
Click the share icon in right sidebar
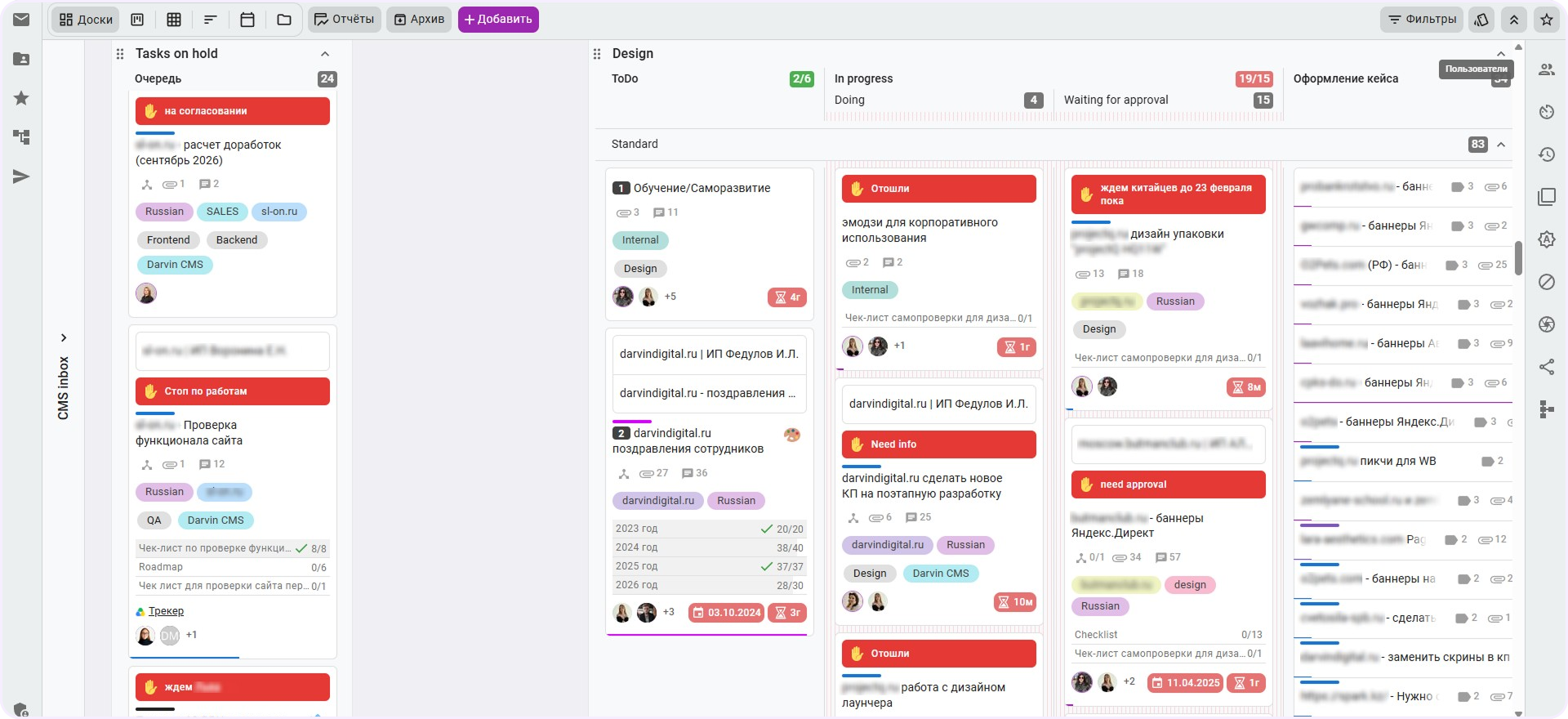point(1547,367)
